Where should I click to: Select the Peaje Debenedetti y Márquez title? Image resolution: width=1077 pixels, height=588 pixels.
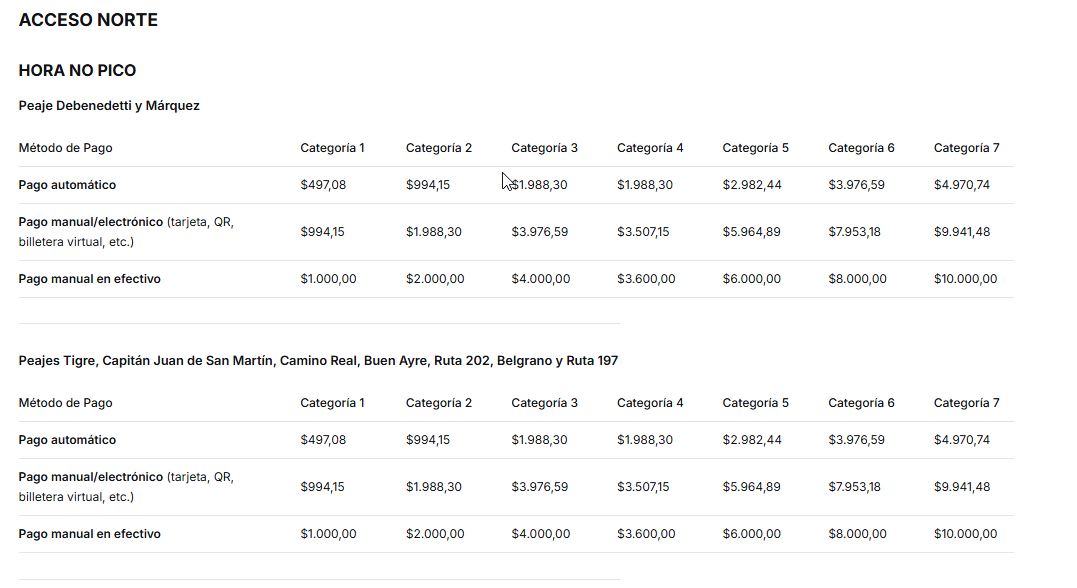coord(109,106)
